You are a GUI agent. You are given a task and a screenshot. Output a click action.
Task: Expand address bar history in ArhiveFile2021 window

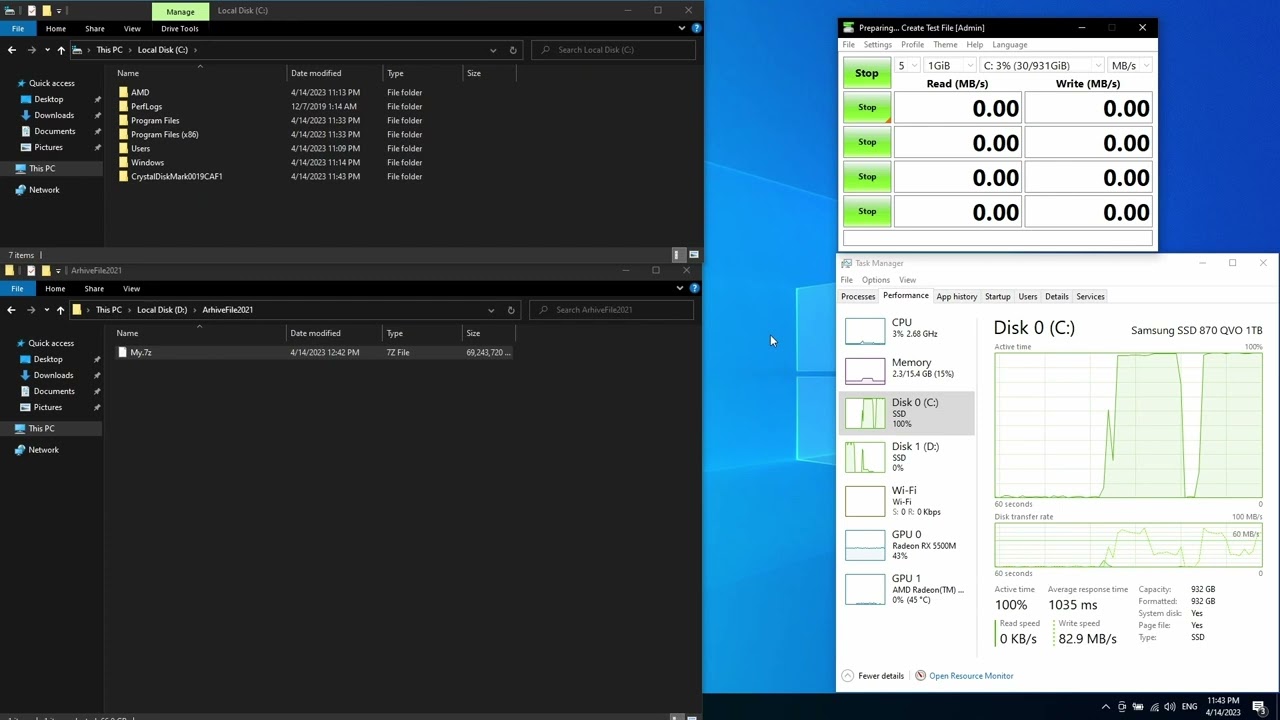(491, 310)
